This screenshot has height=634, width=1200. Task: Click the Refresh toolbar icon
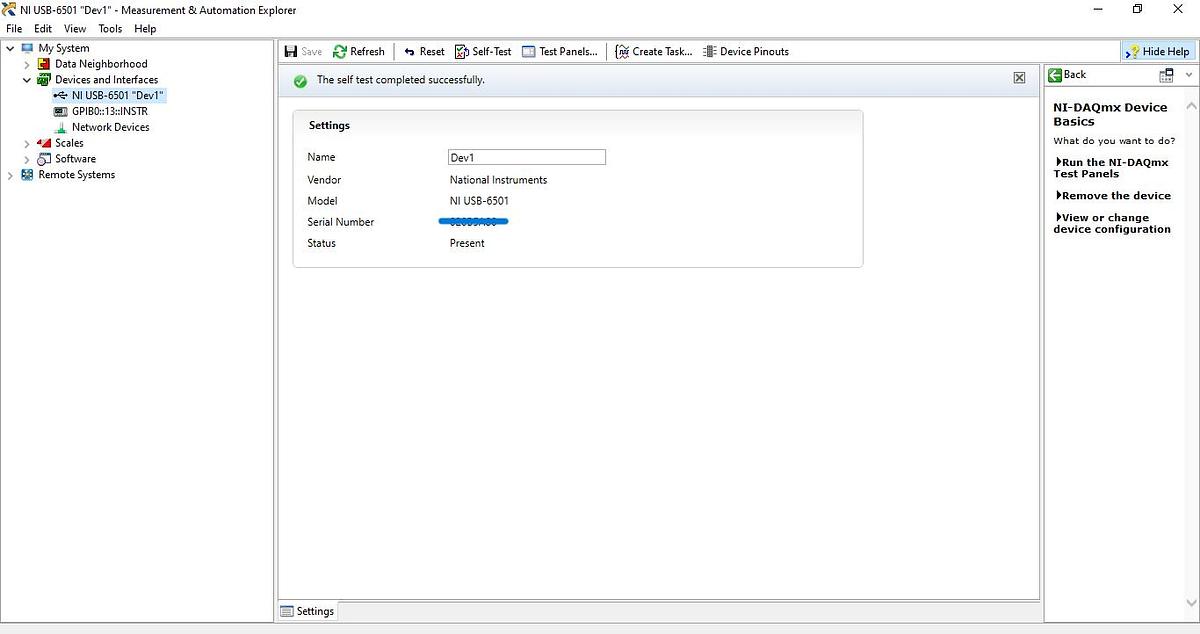pos(340,52)
